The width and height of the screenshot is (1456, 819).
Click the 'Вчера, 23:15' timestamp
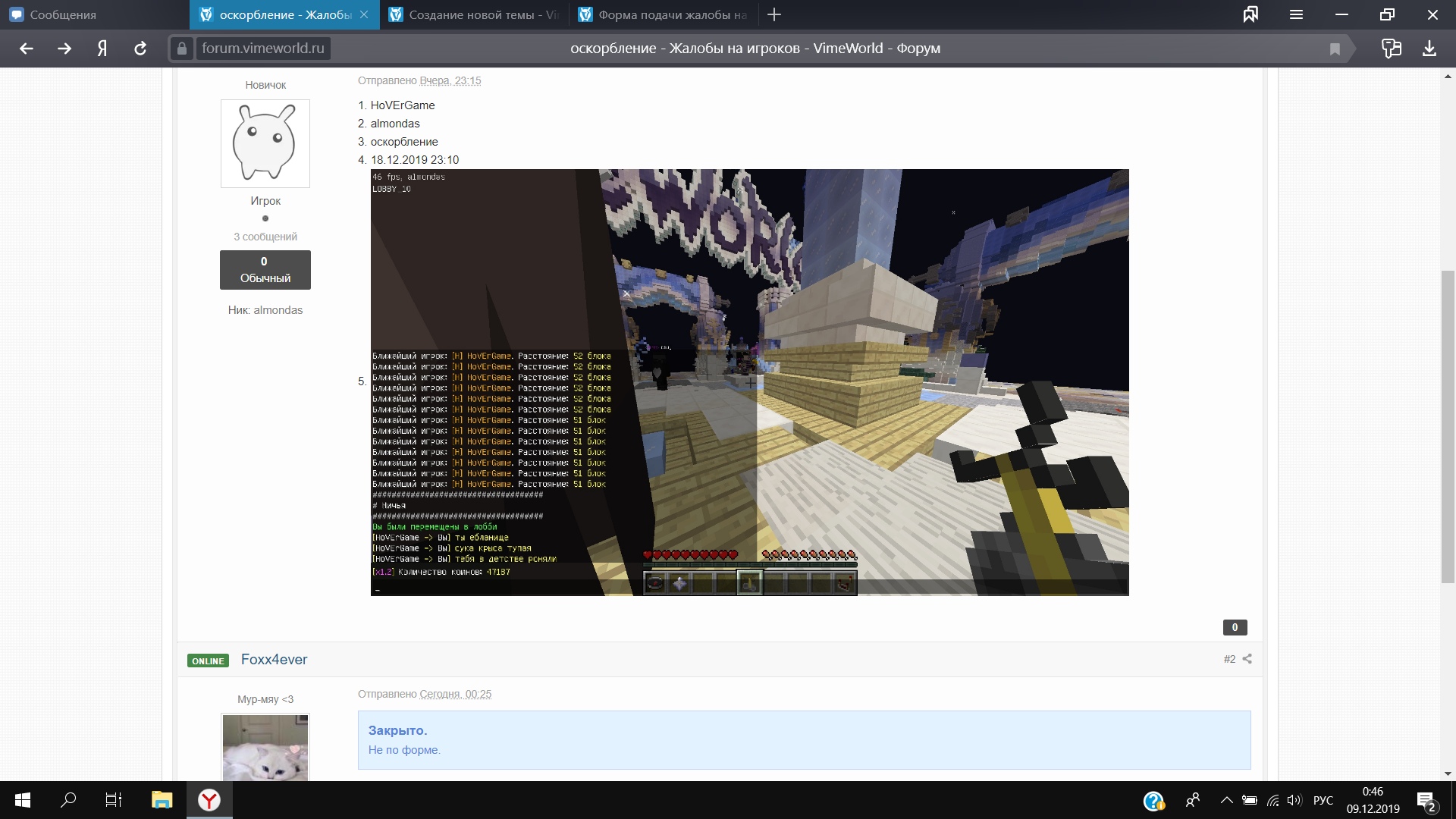click(450, 80)
